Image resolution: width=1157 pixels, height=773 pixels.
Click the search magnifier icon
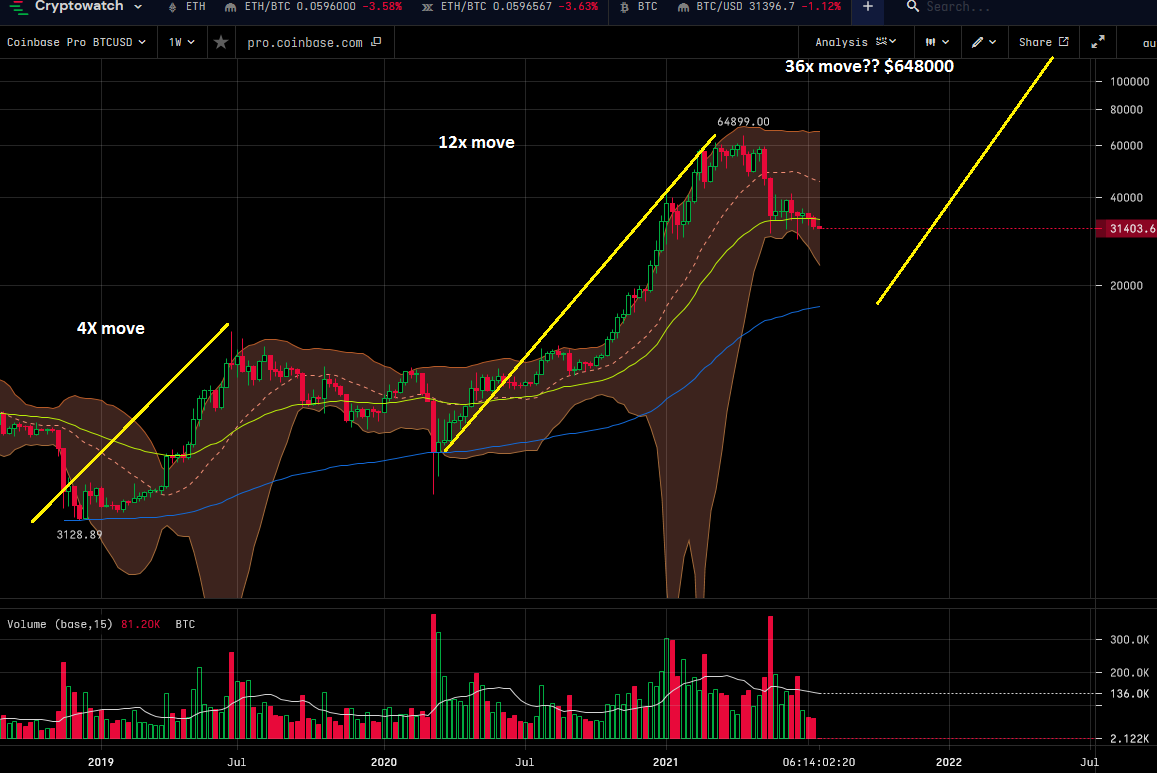click(913, 7)
